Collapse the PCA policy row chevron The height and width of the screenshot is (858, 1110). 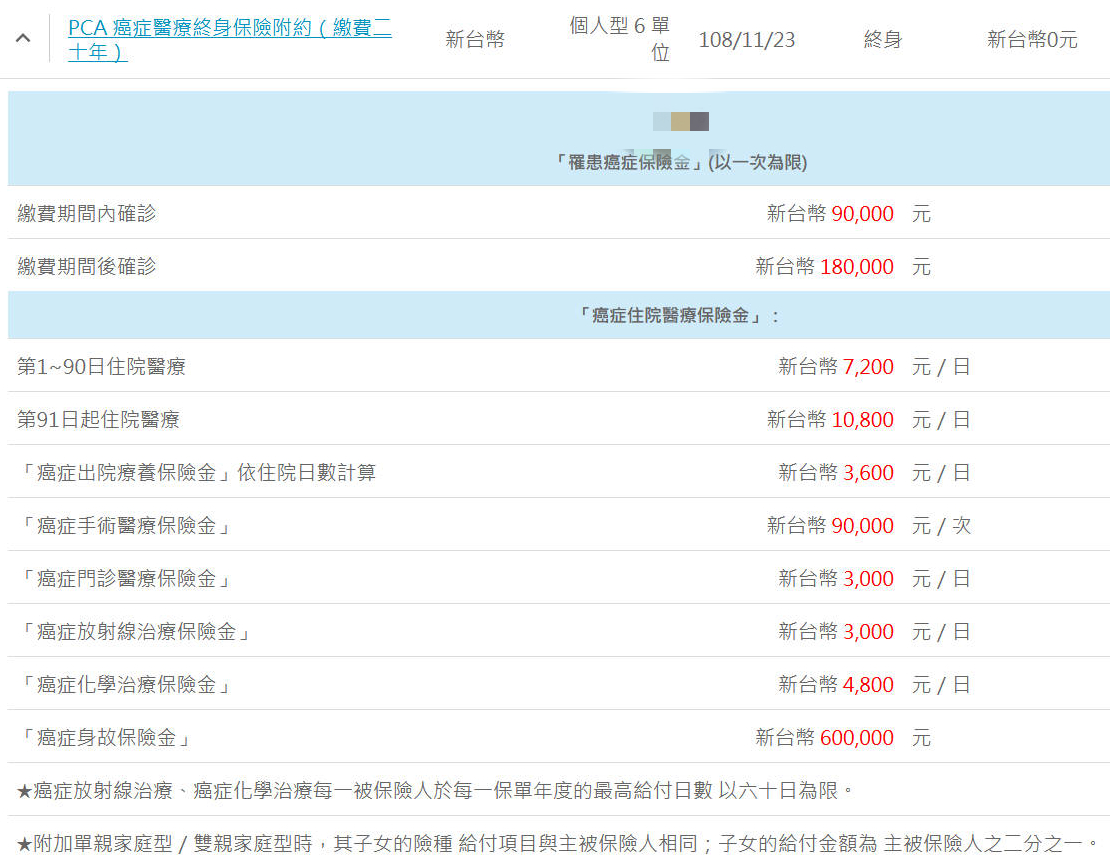pyautogui.click(x=23, y=39)
